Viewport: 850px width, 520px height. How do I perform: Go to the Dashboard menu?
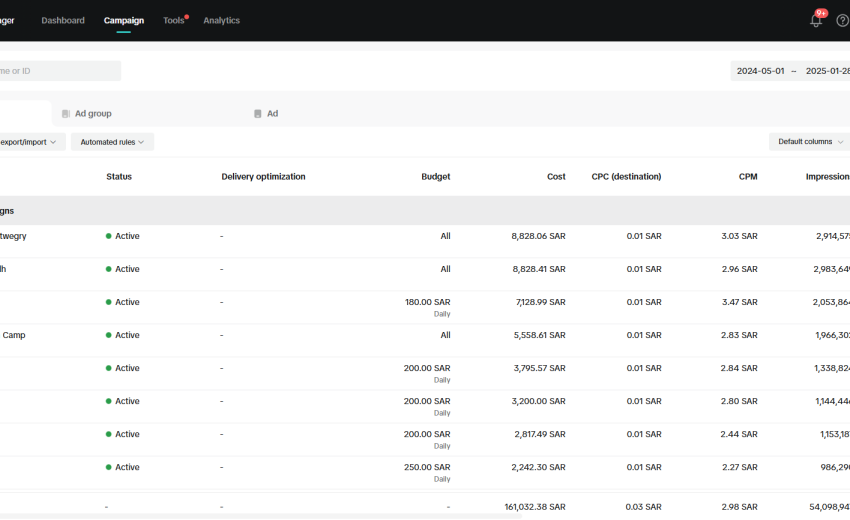pyautogui.click(x=63, y=20)
